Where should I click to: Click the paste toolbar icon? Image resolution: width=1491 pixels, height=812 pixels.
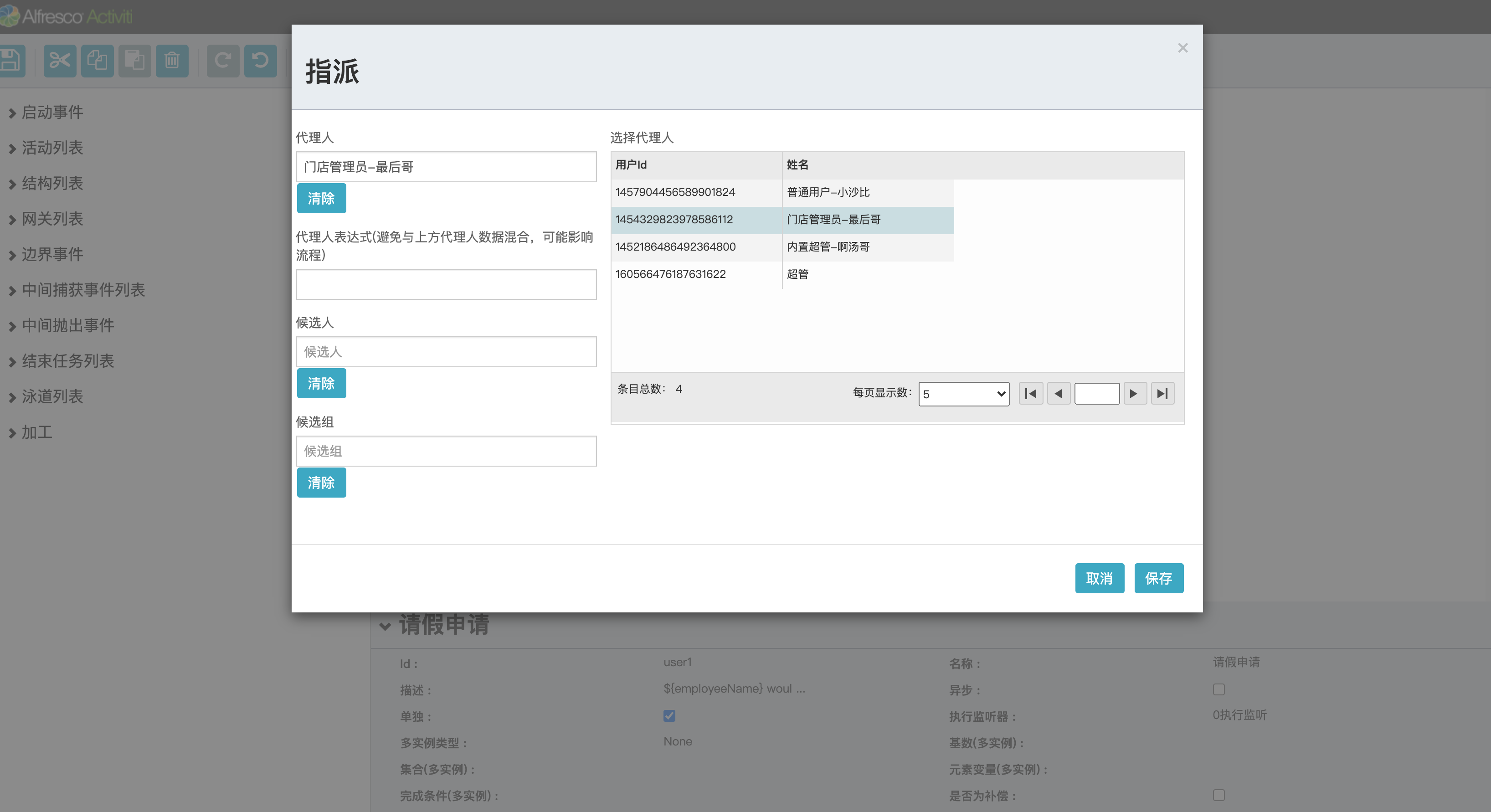click(134, 61)
